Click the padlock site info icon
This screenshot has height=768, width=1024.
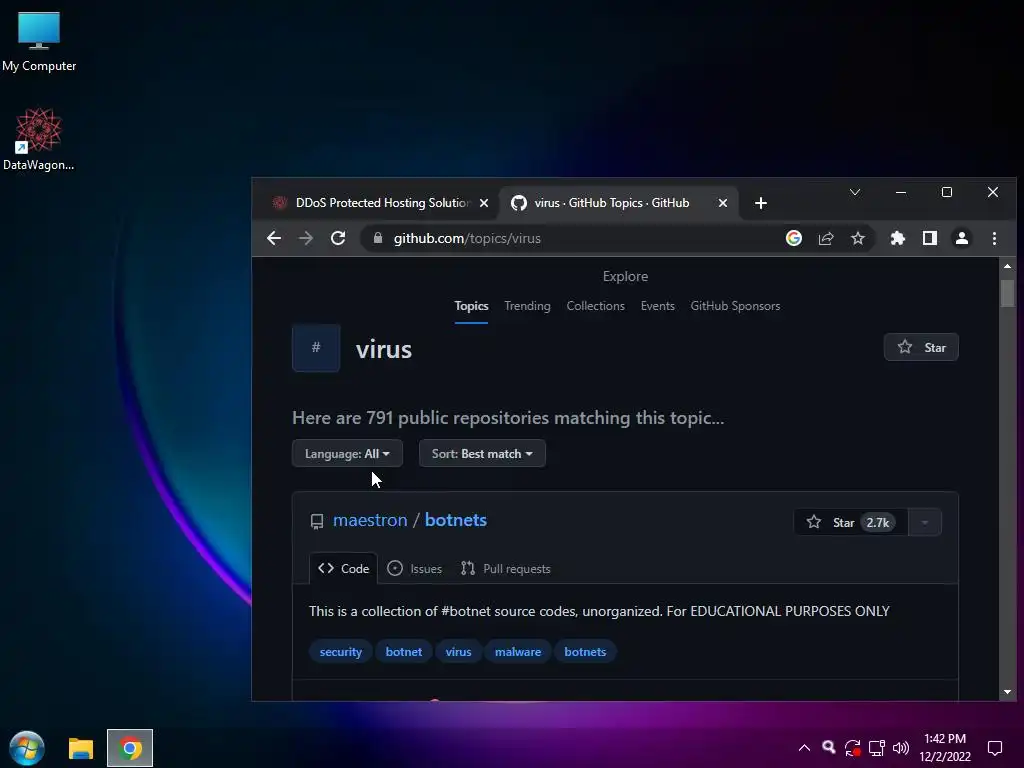click(x=377, y=238)
